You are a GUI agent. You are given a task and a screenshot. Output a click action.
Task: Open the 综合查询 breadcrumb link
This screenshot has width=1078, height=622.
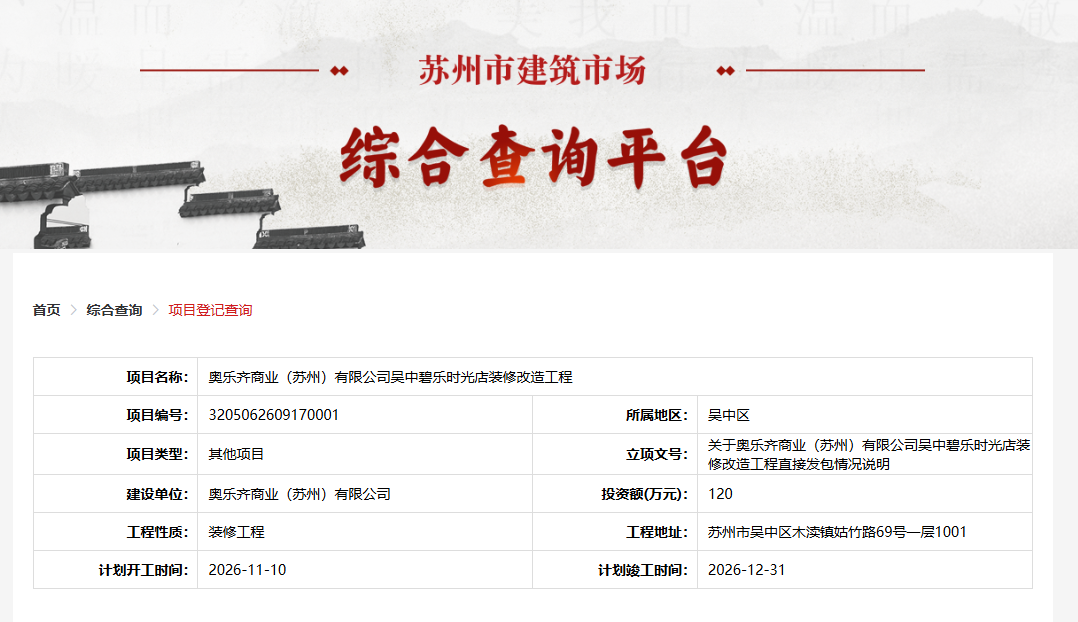114,310
